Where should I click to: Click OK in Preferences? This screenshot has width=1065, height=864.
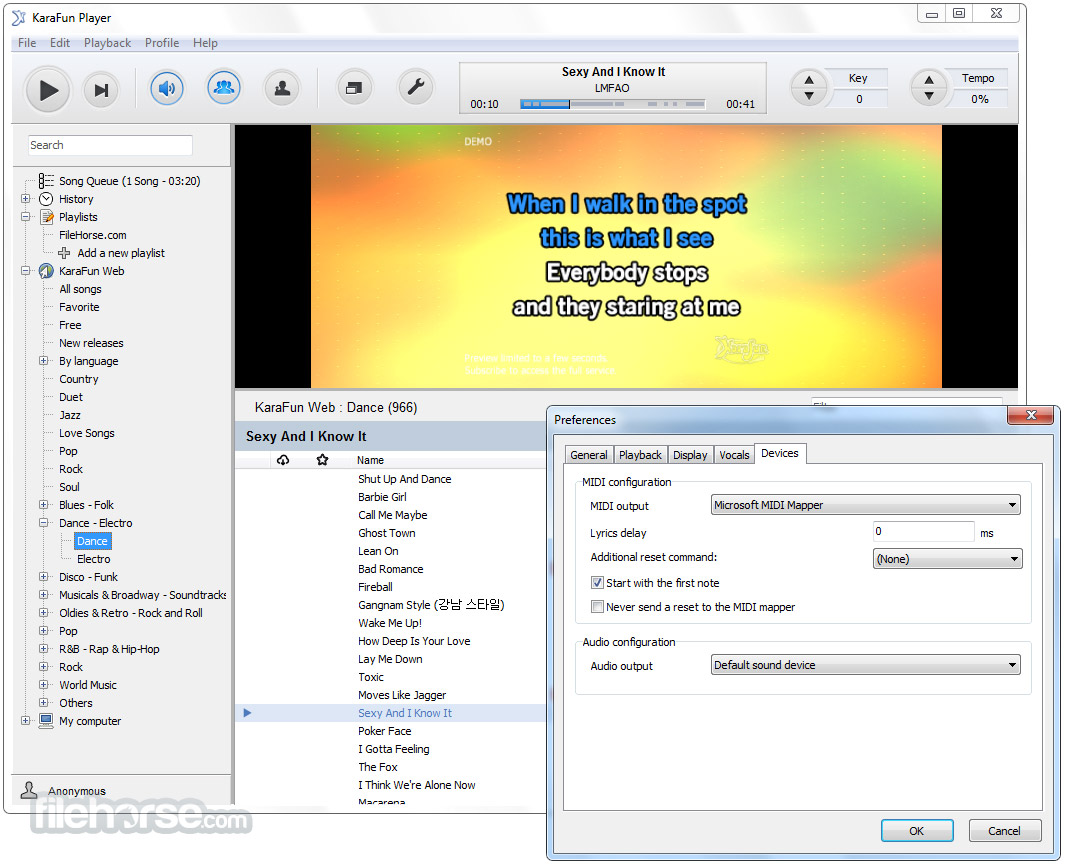[917, 831]
